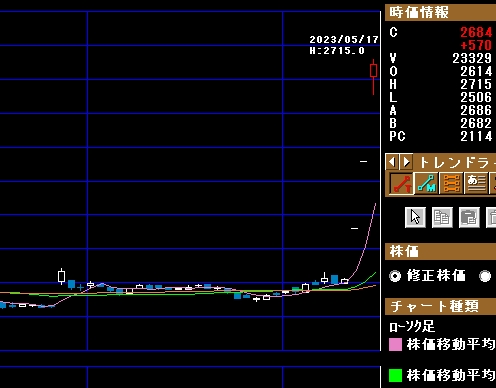Click the right arrow beside トレンドライン
Screen dimensions: 496x388
(x=406, y=162)
